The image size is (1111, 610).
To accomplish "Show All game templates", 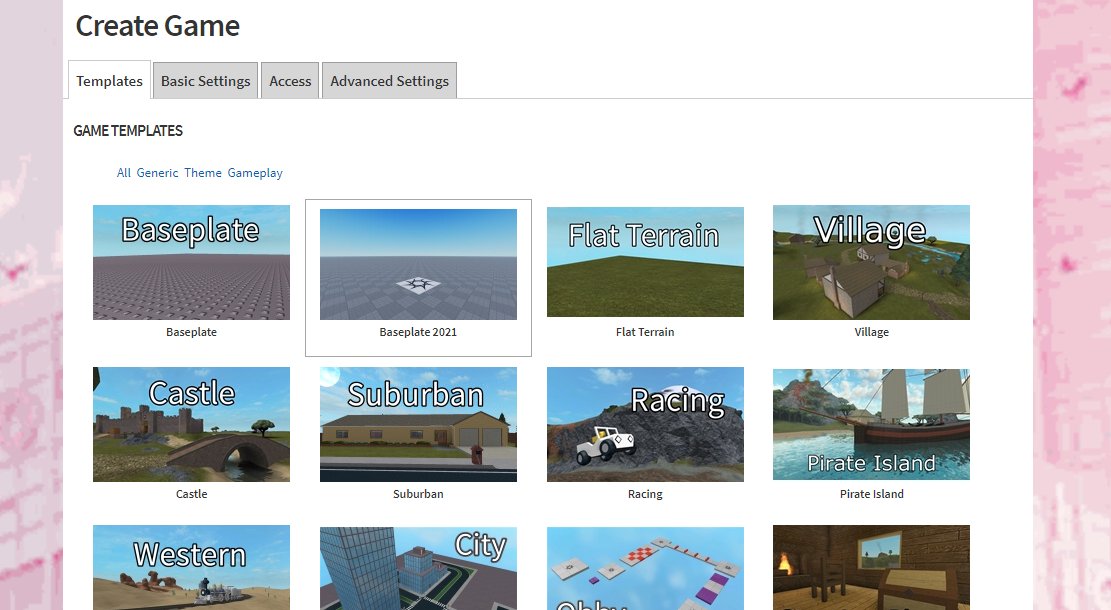I will click(124, 173).
